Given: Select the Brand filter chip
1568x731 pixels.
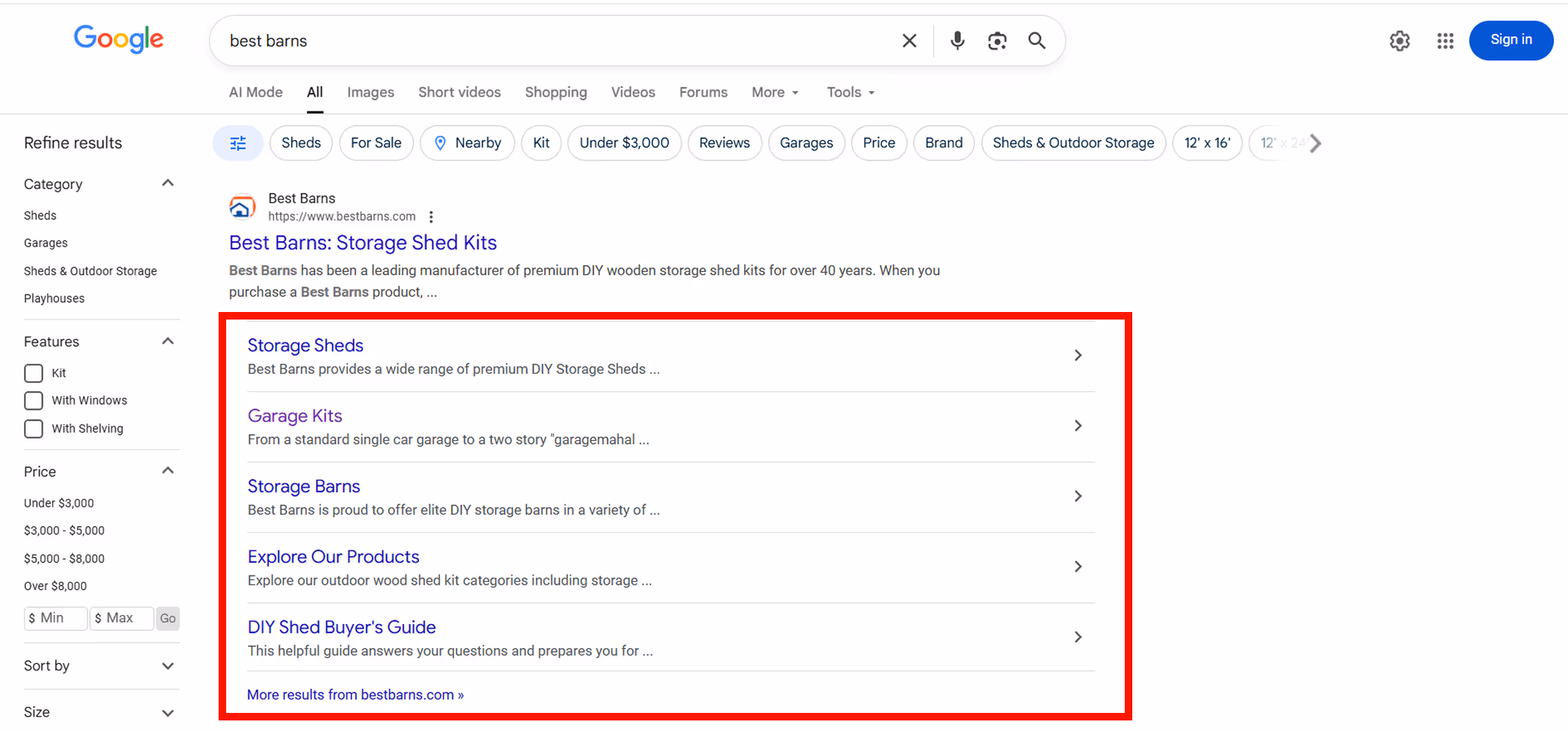Looking at the screenshot, I should point(944,143).
